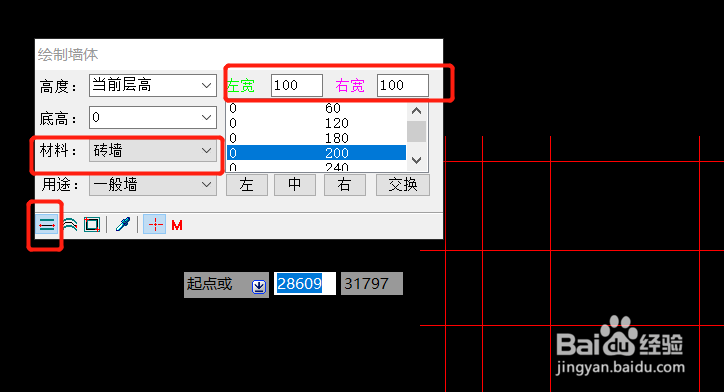Click the 左宽 input field showing 100
The image size is (724, 392).
coord(296,85)
